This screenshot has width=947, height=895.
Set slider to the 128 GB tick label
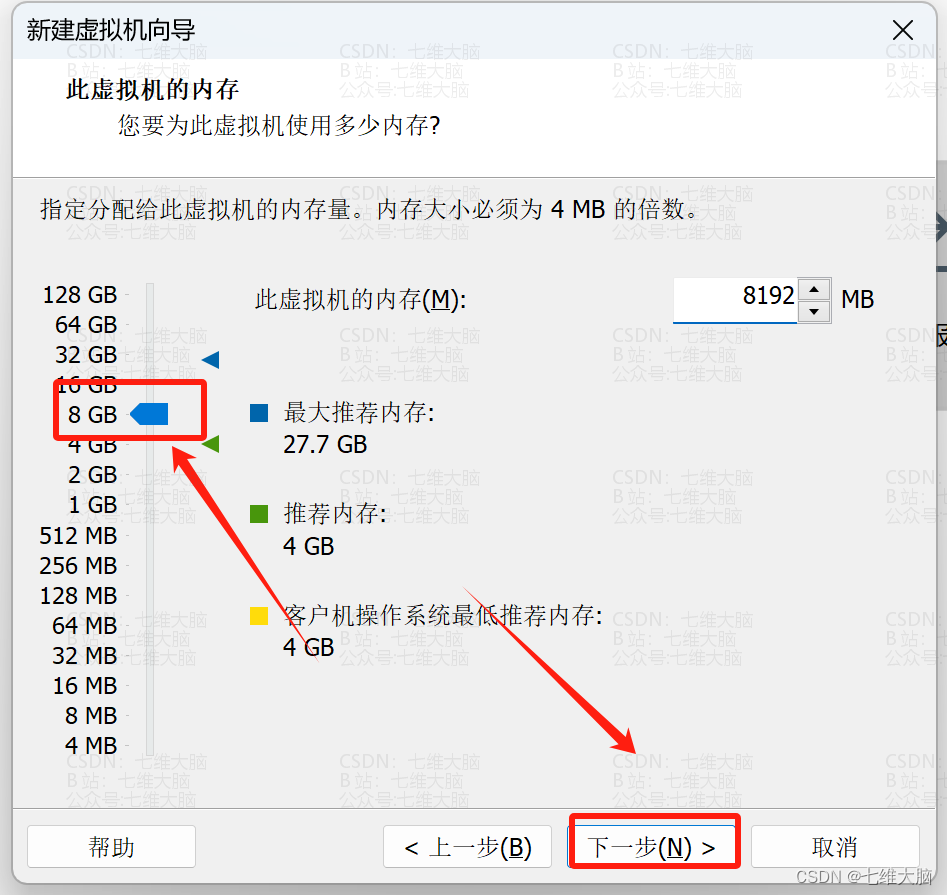80,295
